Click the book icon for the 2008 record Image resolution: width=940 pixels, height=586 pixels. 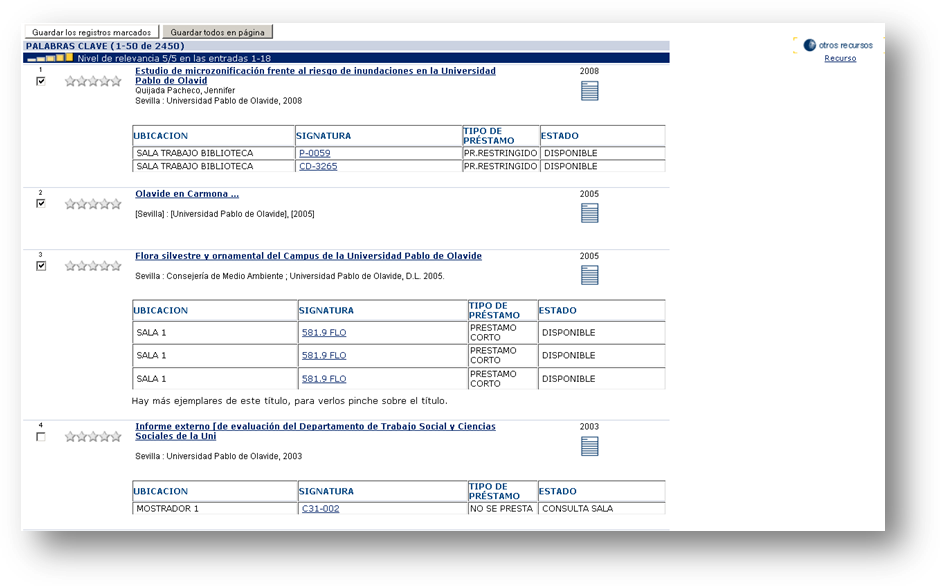[589, 91]
